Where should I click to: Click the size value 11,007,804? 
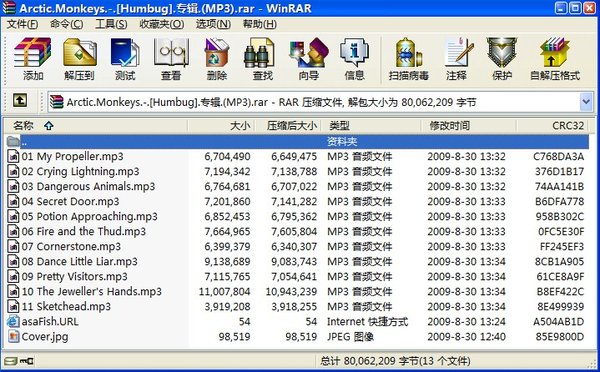[224, 292]
